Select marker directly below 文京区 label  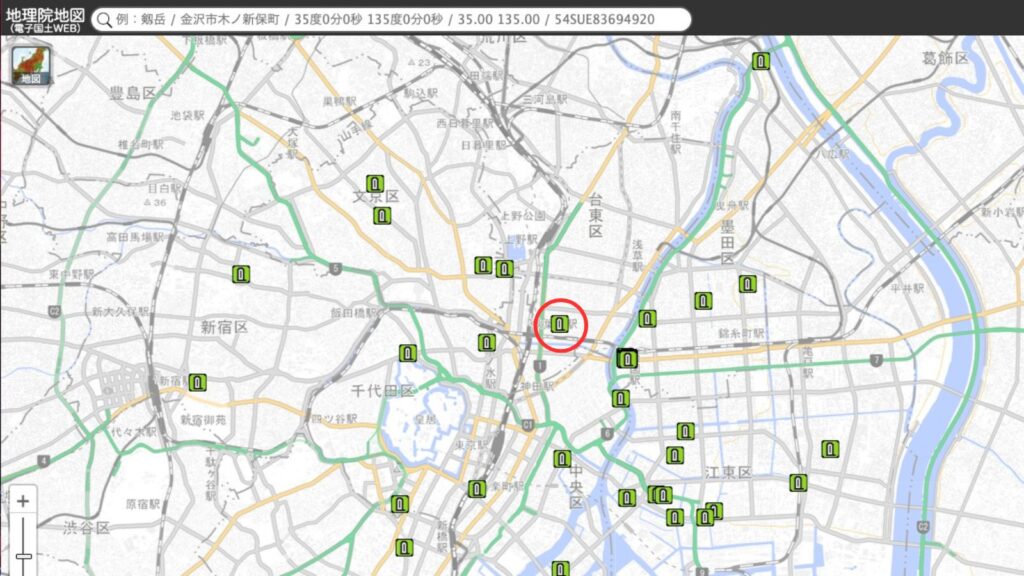tap(382, 215)
